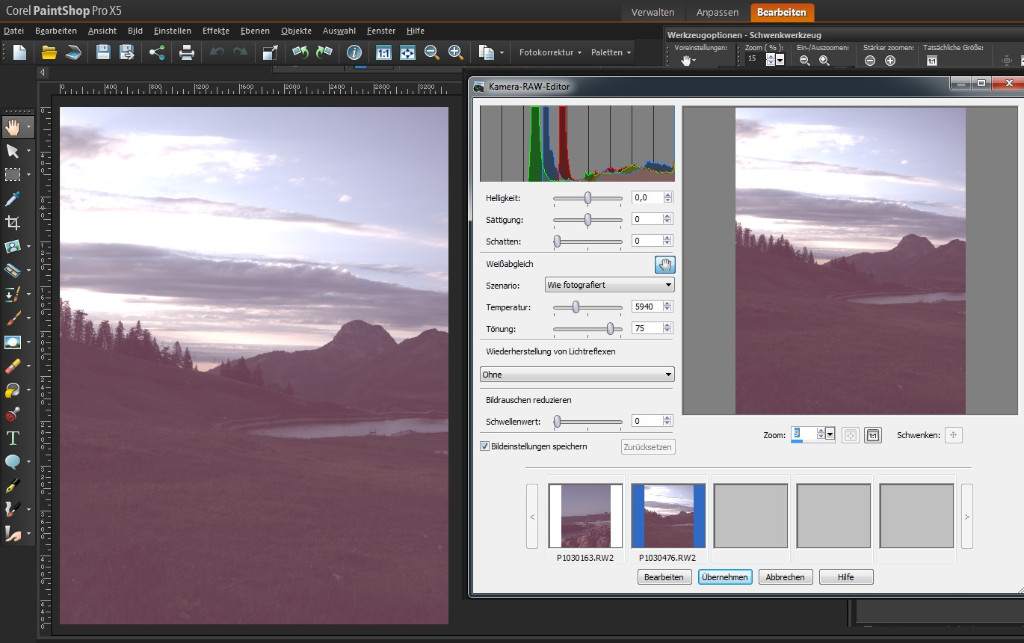Open the Auswahl menu
The image size is (1024, 643).
pos(339,31)
